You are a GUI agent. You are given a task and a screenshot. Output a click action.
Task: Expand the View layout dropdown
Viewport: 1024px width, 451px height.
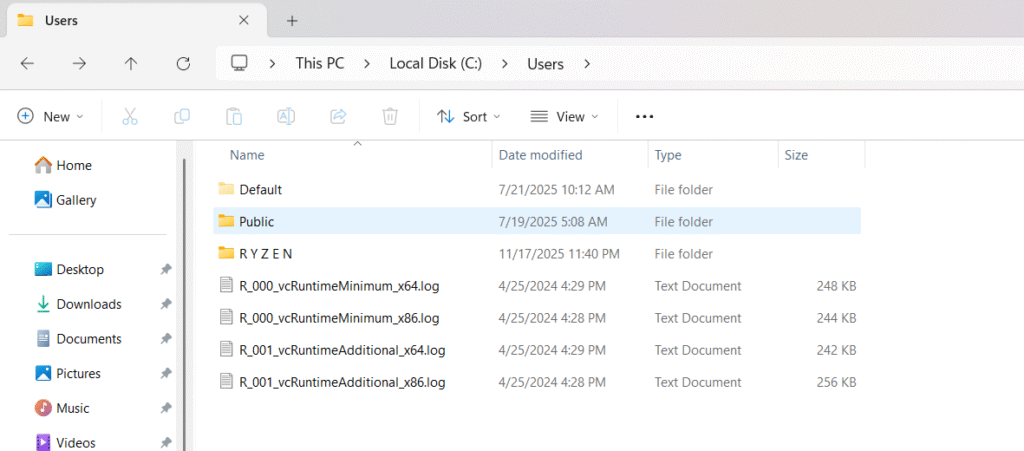click(x=564, y=117)
